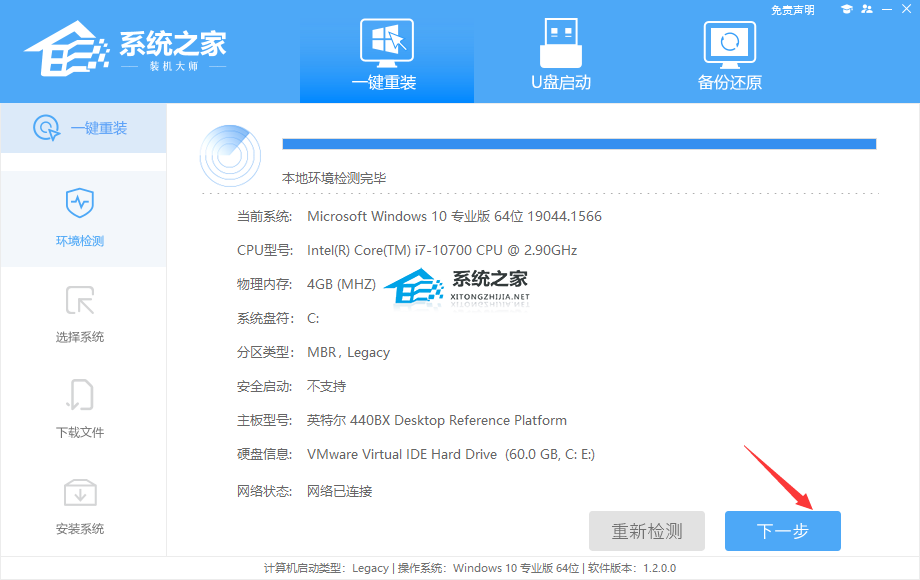Click the 重新检测 button
Screen dimensions: 920x580
(647, 531)
